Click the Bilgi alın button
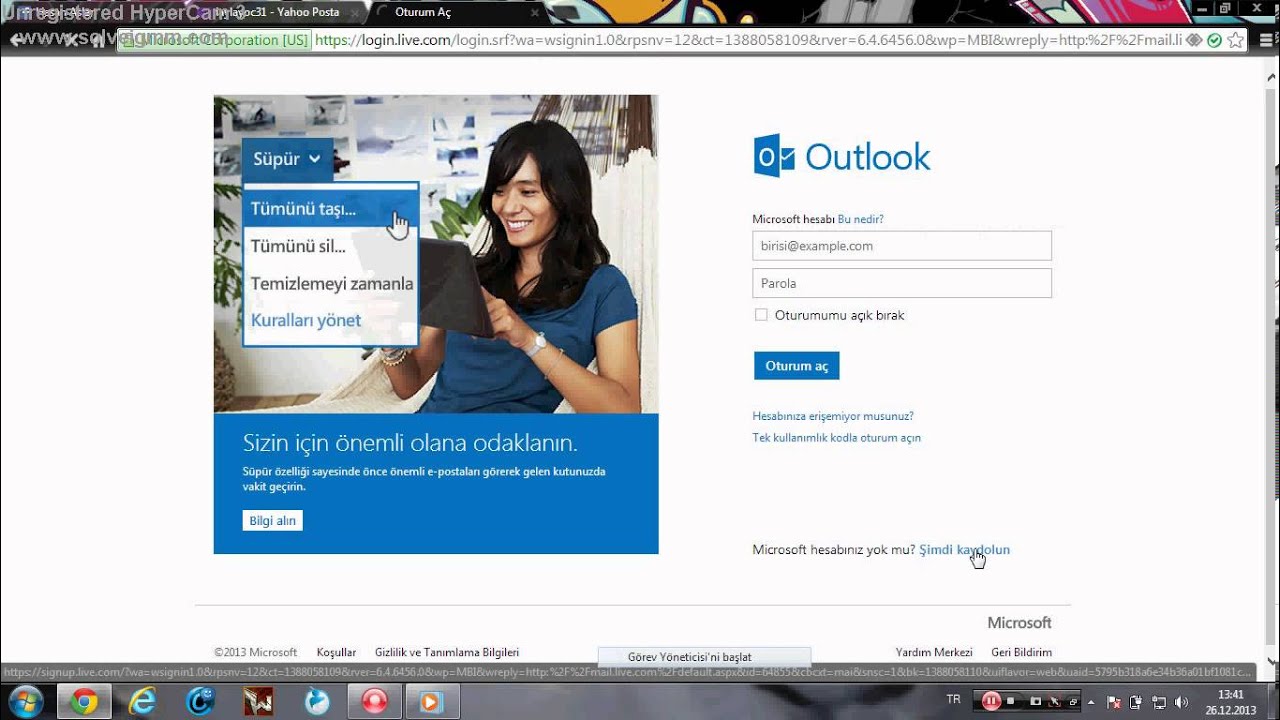1280x720 pixels. [x=272, y=520]
